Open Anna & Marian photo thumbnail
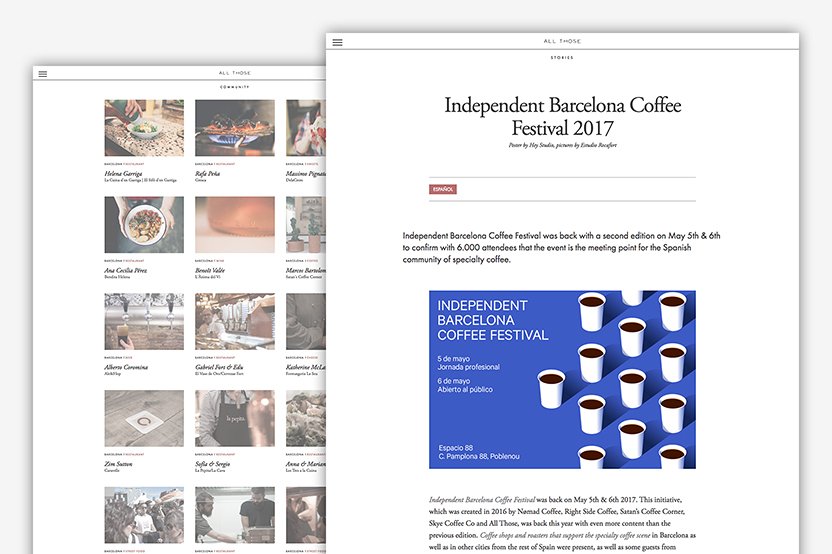 coord(306,418)
